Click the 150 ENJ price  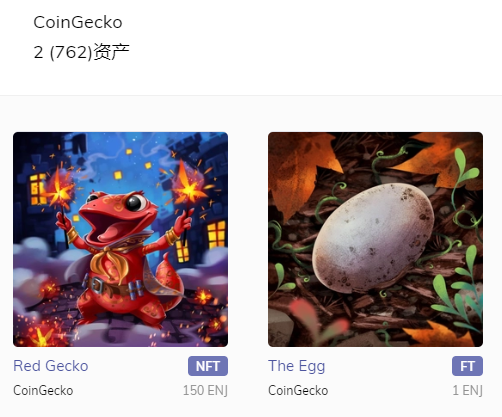pos(205,390)
